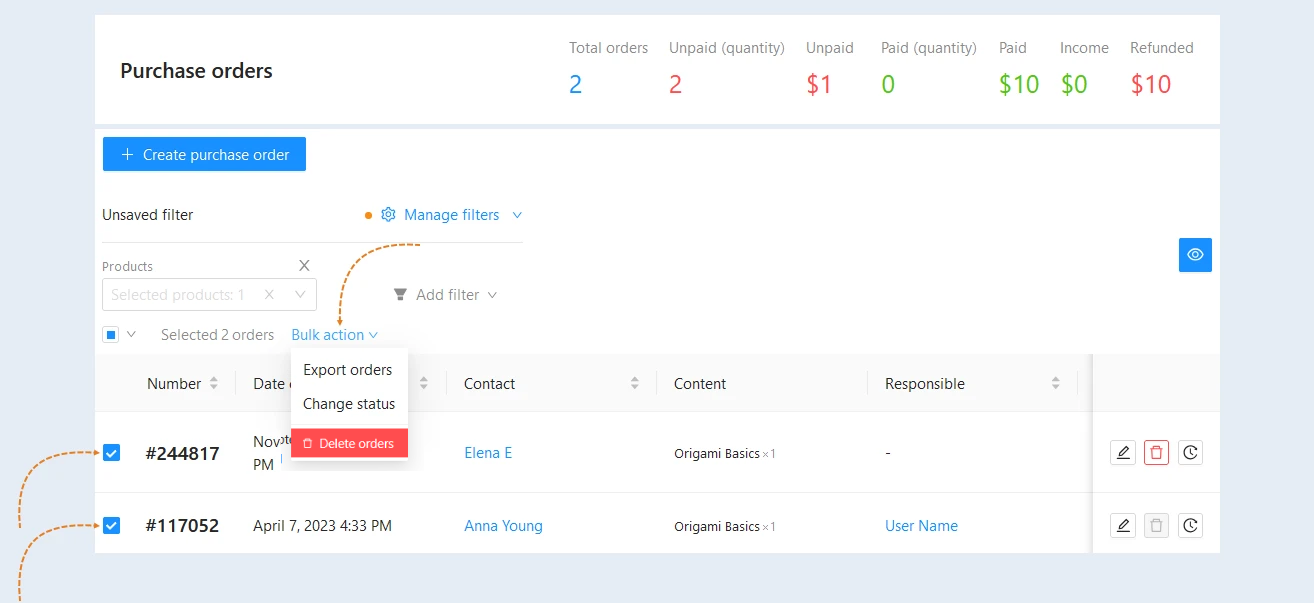Viewport: 1314px width, 603px height.
Task: Toggle the blue eye visibility button
Action: (x=1195, y=255)
